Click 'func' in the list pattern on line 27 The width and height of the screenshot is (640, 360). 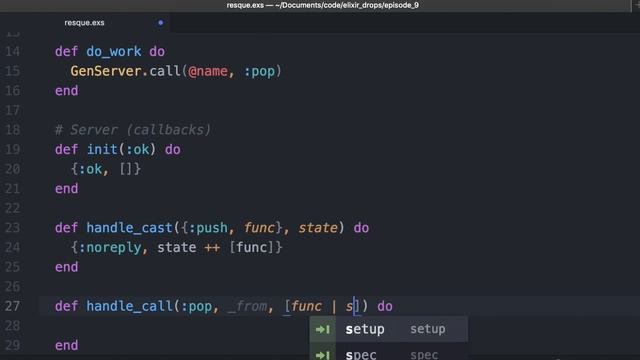coord(306,306)
